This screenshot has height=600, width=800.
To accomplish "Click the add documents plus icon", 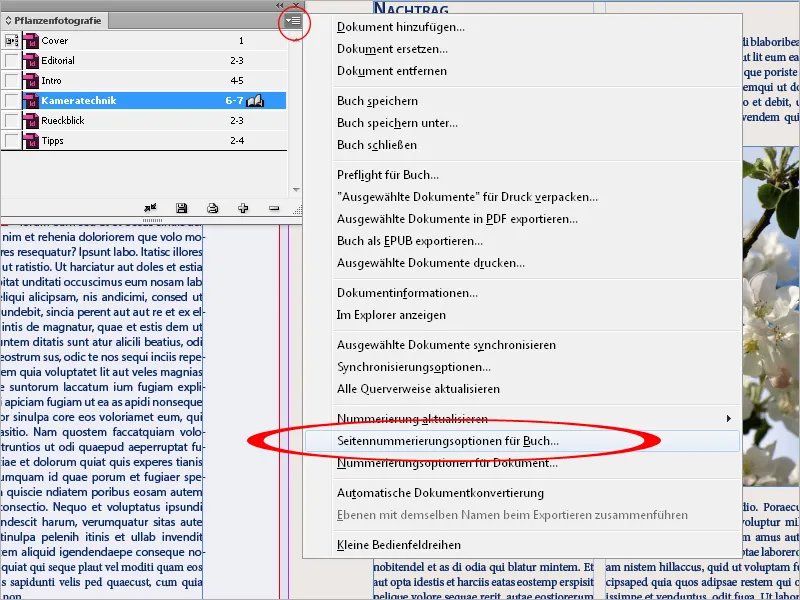I will pyautogui.click(x=243, y=208).
